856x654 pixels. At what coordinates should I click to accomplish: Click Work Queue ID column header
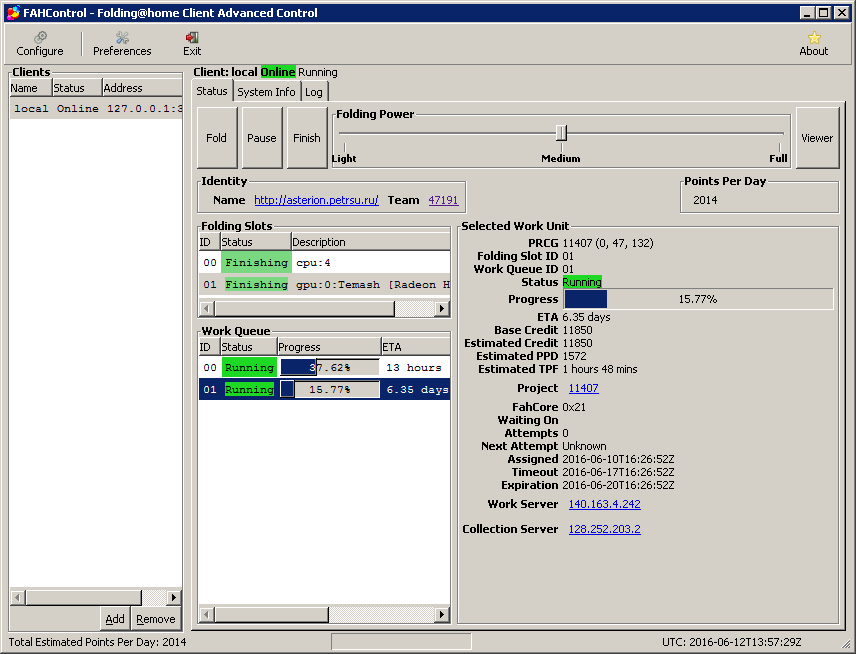[x=210, y=347]
